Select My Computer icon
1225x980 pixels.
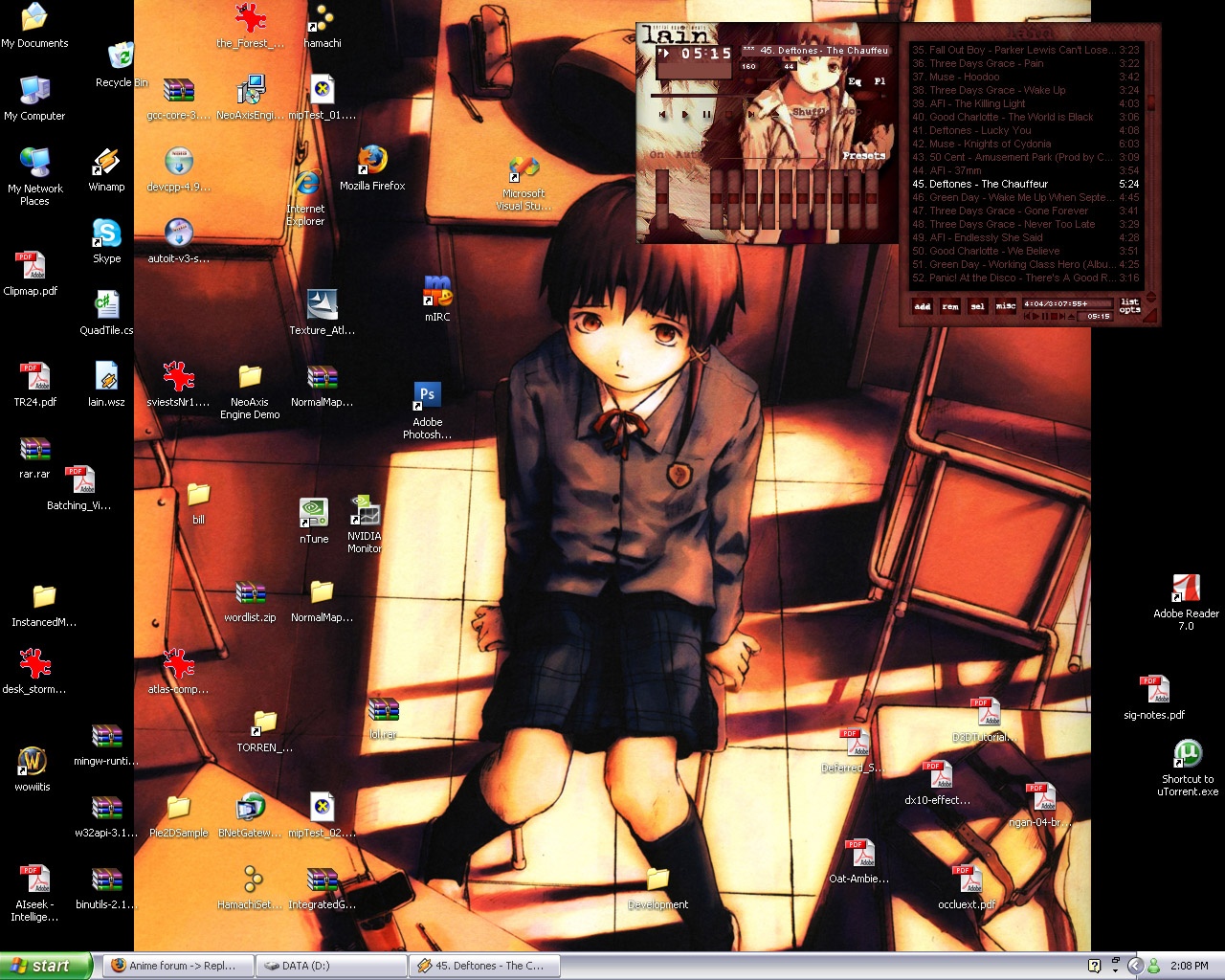(34, 99)
